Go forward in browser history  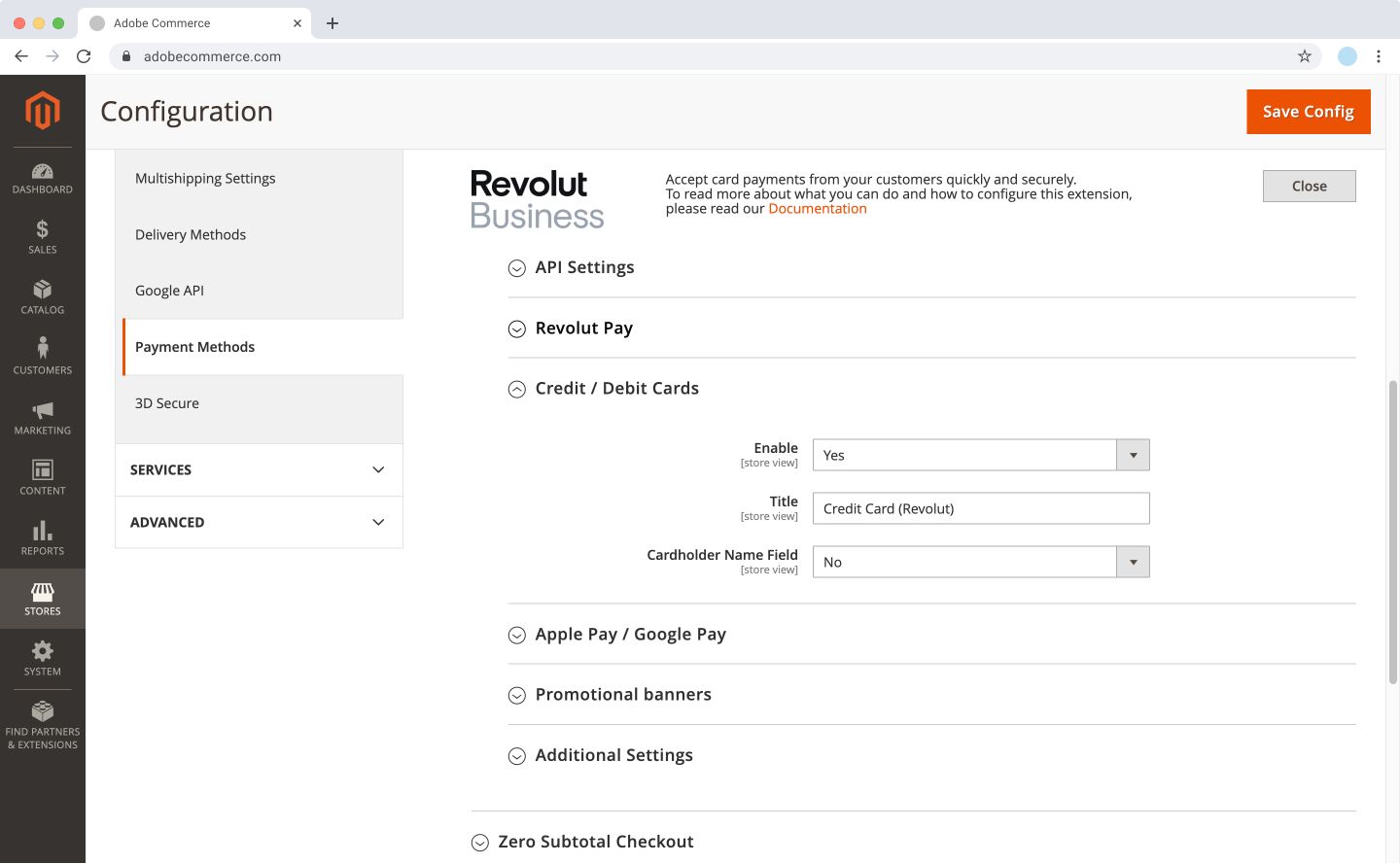coord(52,56)
